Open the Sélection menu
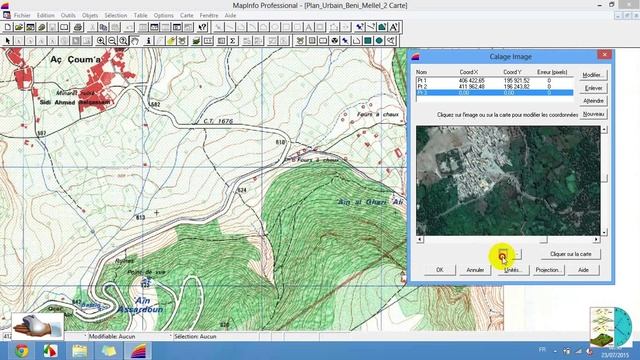This screenshot has width=640, height=360. click(x=116, y=16)
